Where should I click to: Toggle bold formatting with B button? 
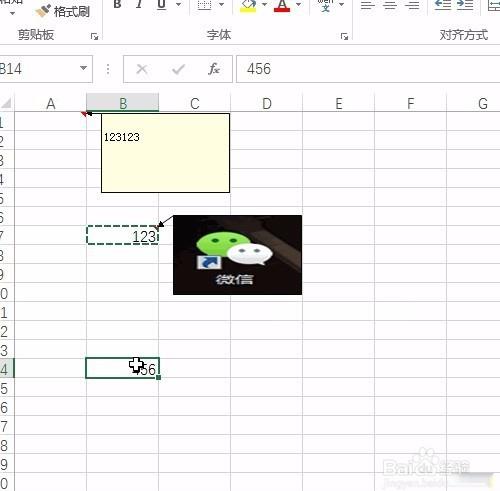click(117, 4)
